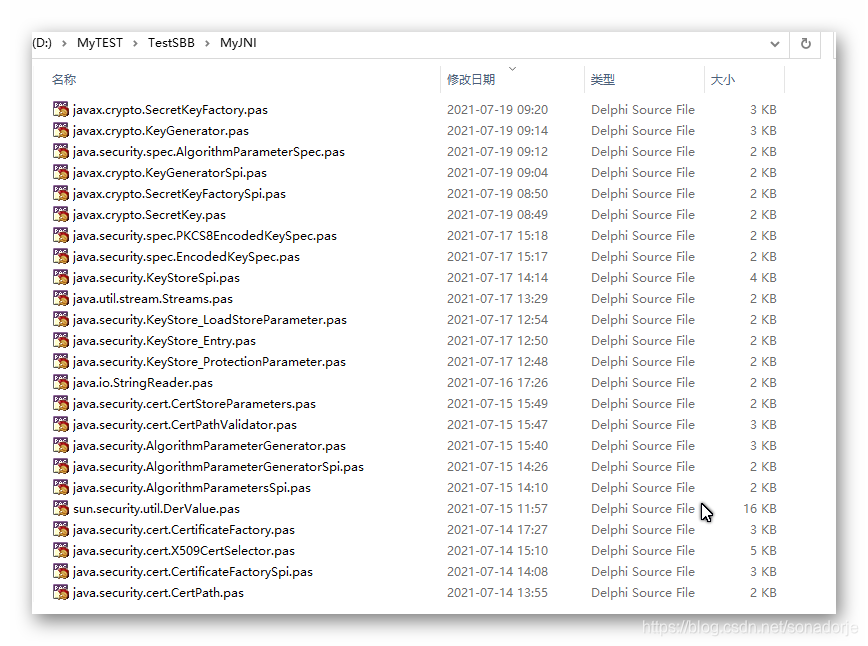Click the javax.crypto.SecretKeyFactorySpi.pas file icon
This screenshot has width=868, height=646.
point(60,193)
